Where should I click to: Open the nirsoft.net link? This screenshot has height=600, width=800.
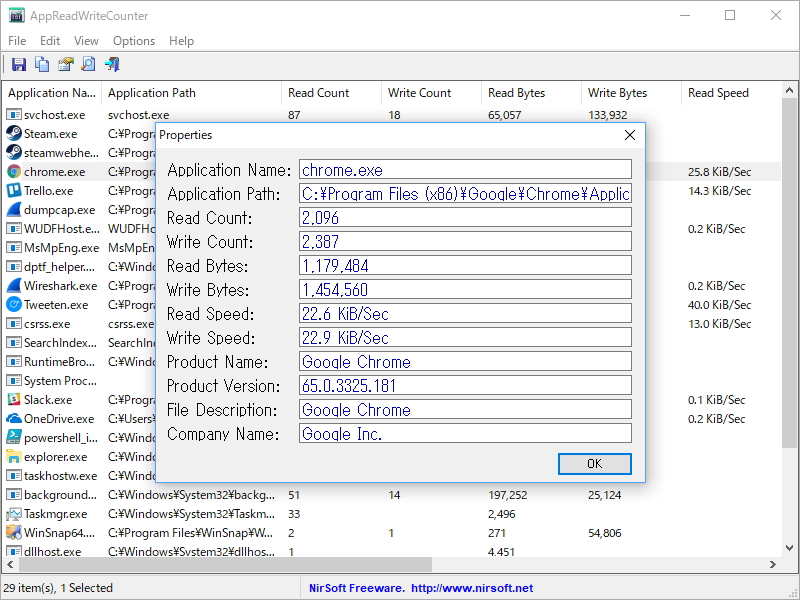[472, 588]
